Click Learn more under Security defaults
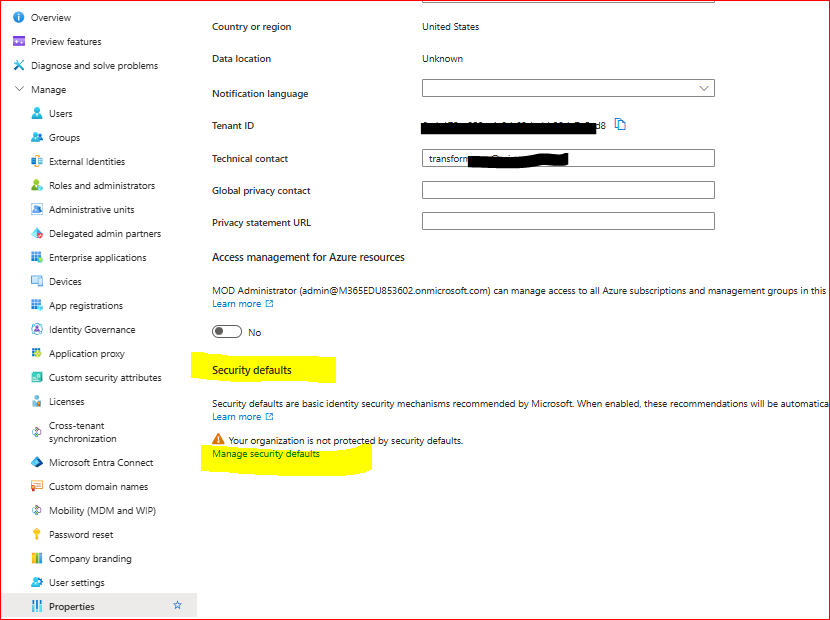The image size is (830, 620). pyautogui.click(x=237, y=417)
